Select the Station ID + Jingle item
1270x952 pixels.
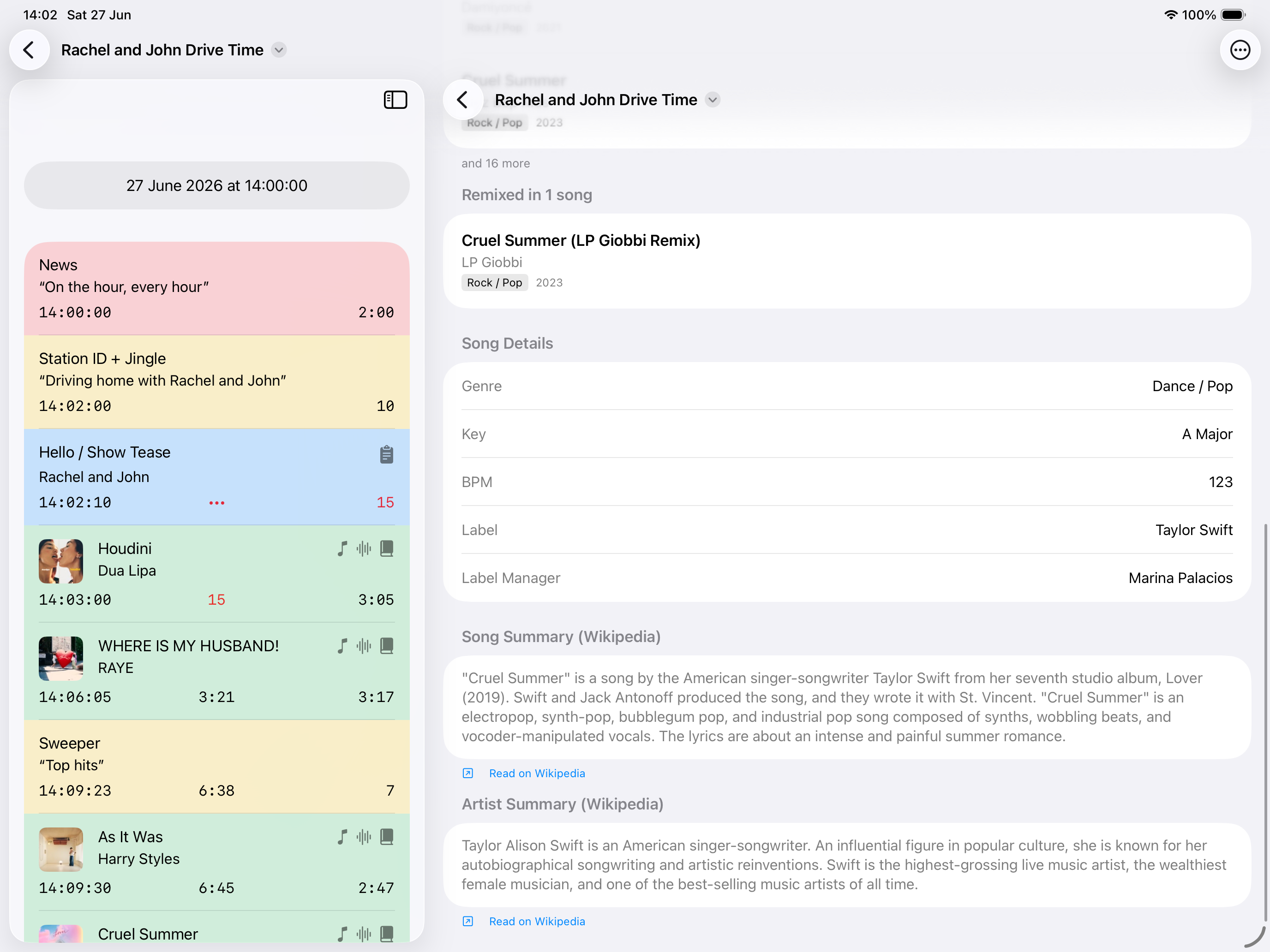(x=216, y=382)
